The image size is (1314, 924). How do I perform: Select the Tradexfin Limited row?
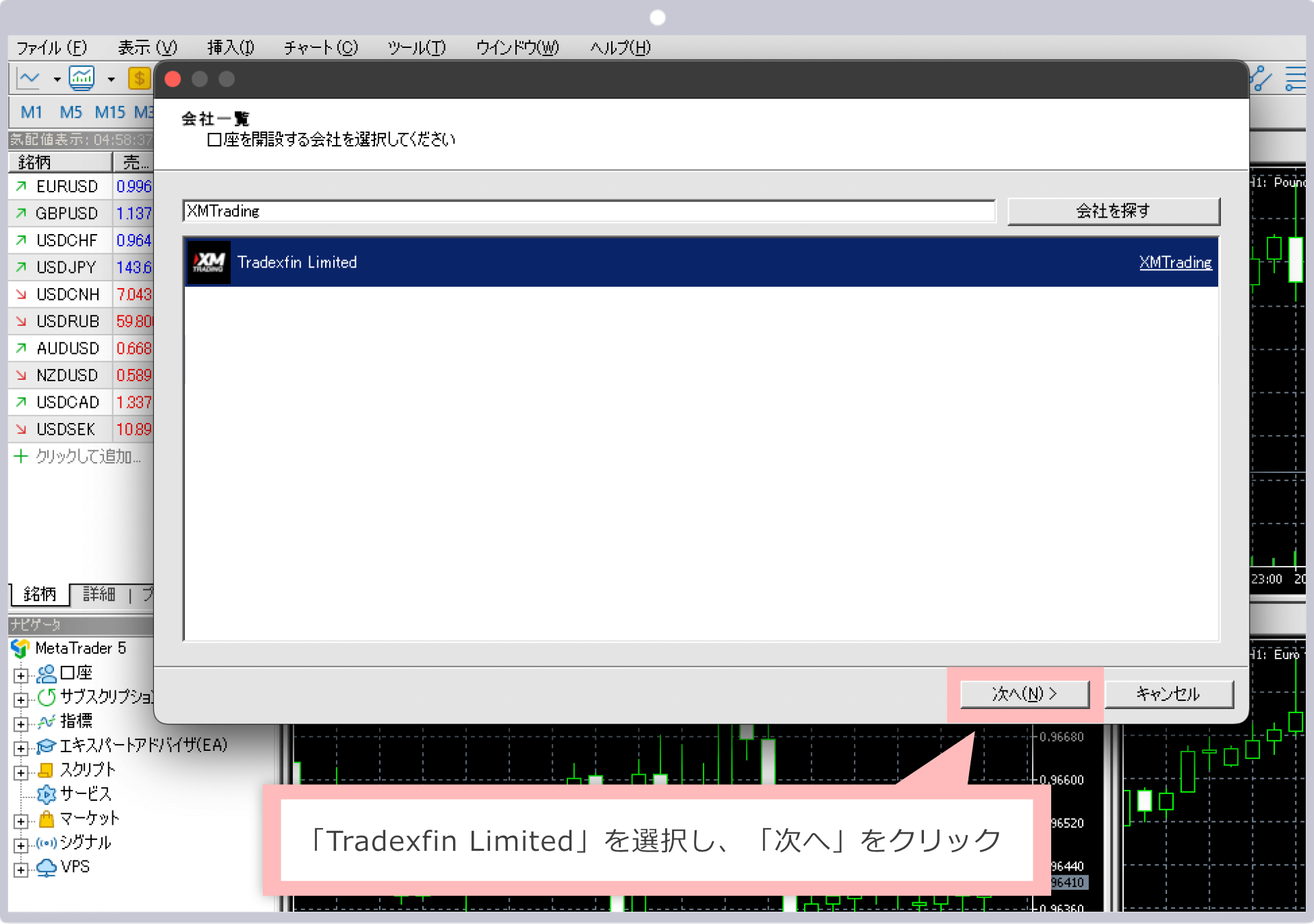pyautogui.click(x=701, y=262)
